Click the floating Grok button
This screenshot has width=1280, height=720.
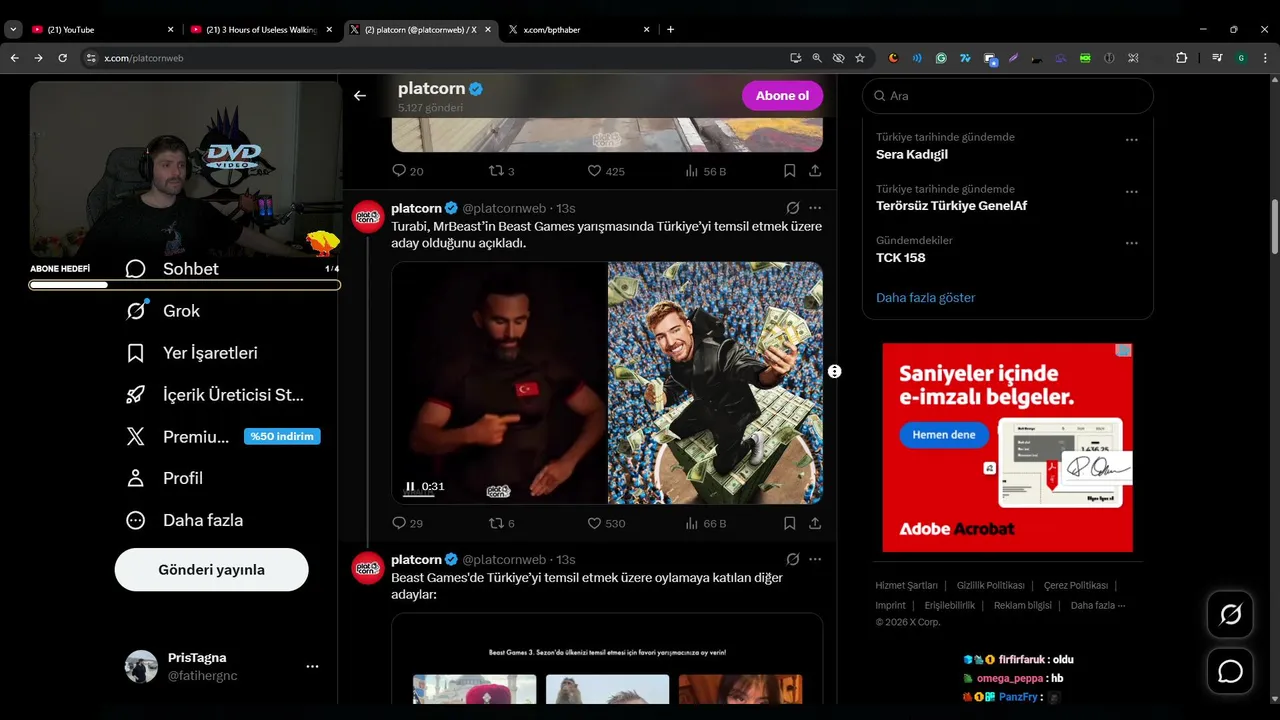tap(1230, 614)
